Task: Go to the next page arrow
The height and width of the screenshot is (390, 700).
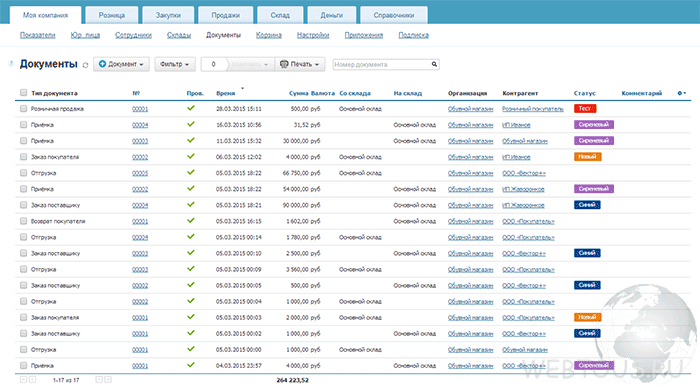Action: [x=99, y=380]
